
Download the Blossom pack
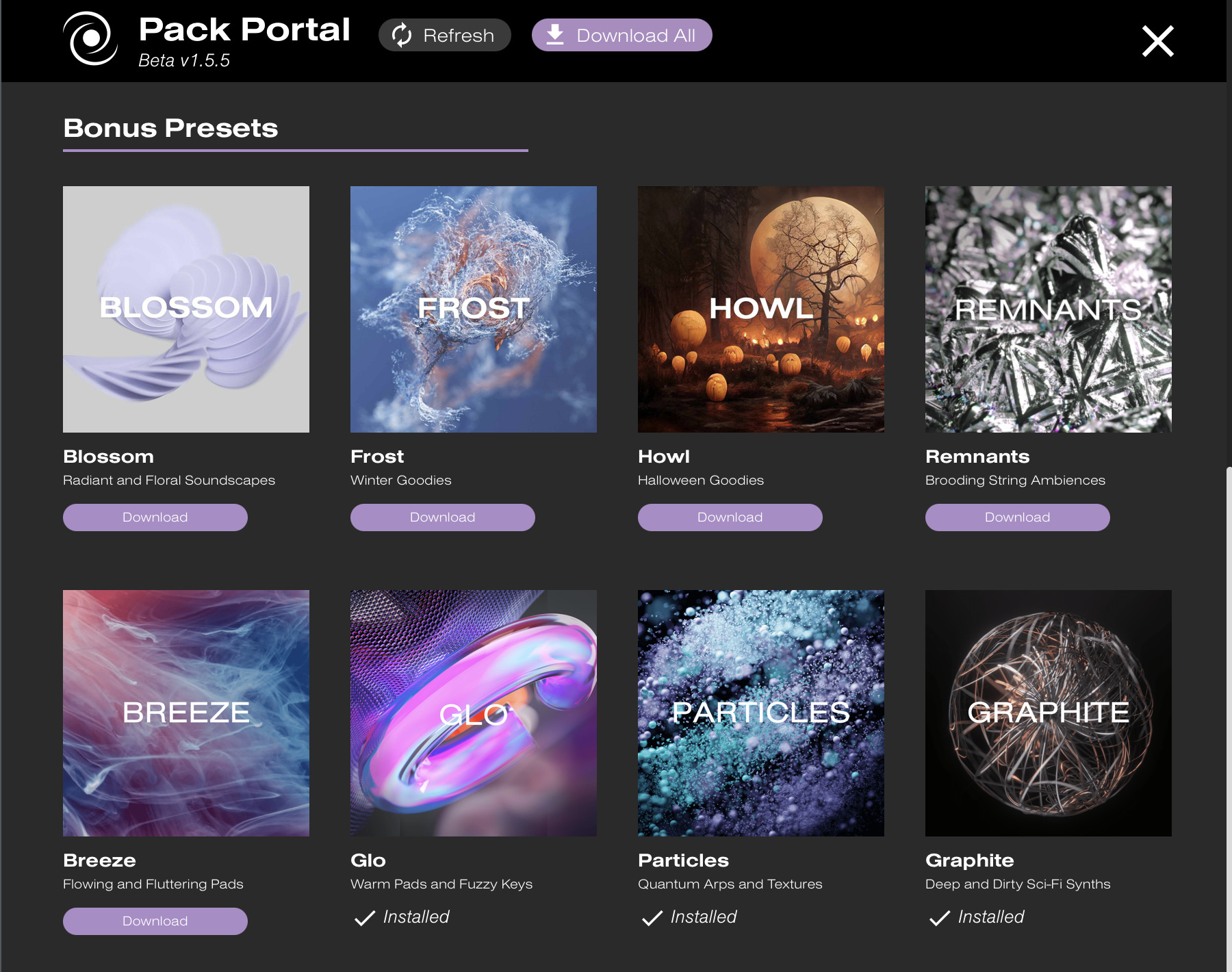pos(155,517)
